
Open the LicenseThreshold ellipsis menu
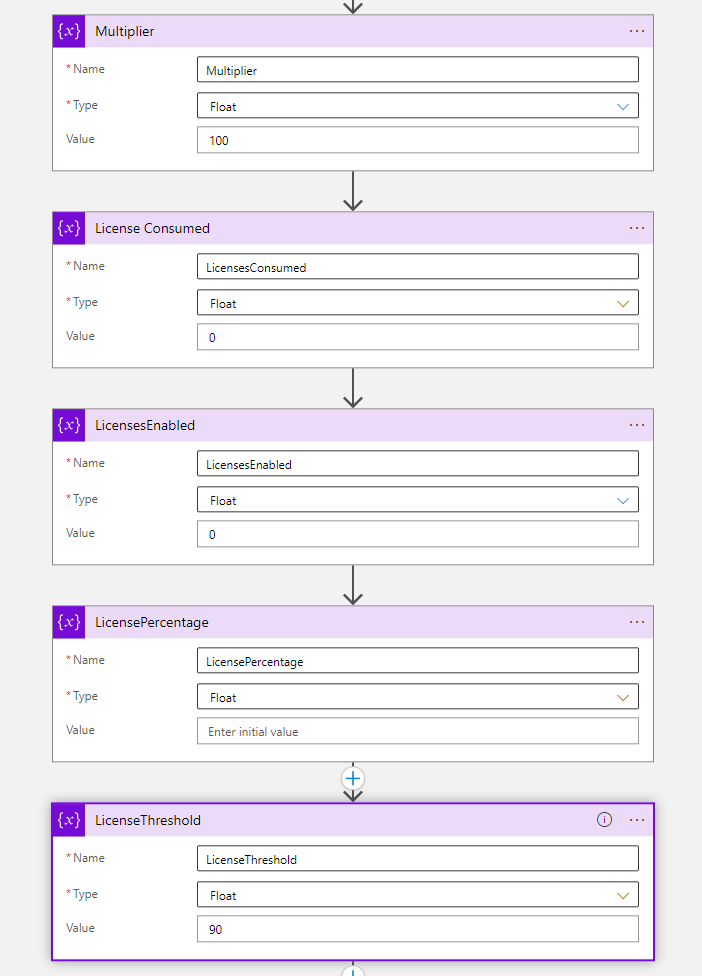click(x=637, y=820)
